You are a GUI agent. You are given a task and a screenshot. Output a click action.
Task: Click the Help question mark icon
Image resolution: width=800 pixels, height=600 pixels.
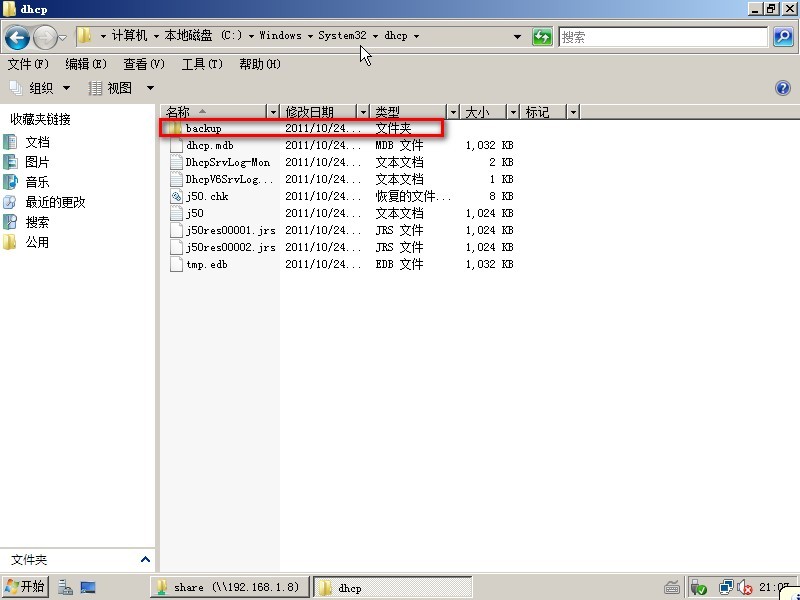(x=783, y=88)
